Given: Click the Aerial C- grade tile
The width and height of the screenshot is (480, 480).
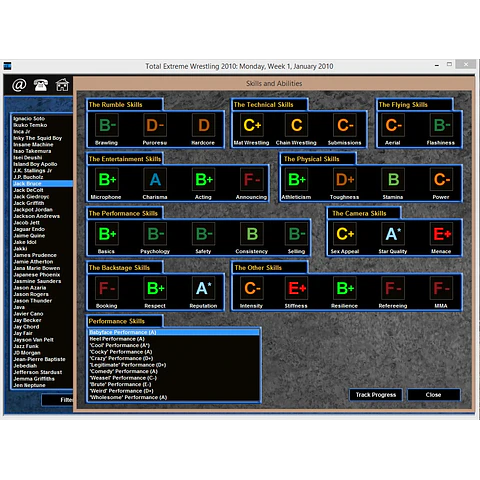Looking at the screenshot, I should pyautogui.click(x=393, y=125).
